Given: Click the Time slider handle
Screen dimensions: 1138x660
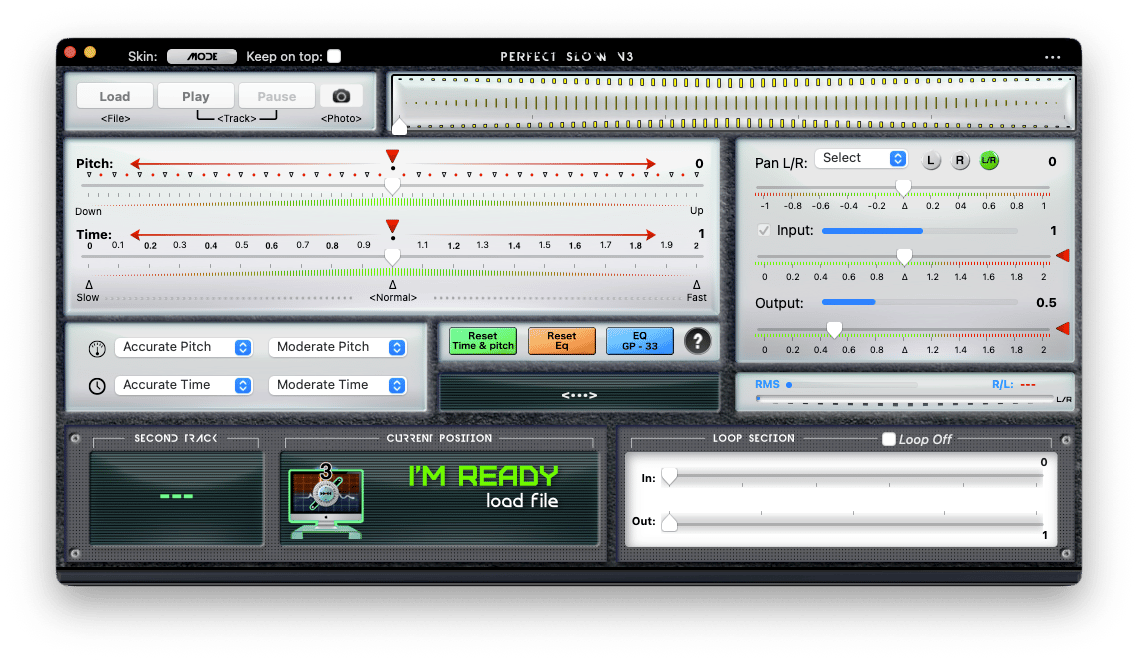Looking at the screenshot, I should coord(393,257).
